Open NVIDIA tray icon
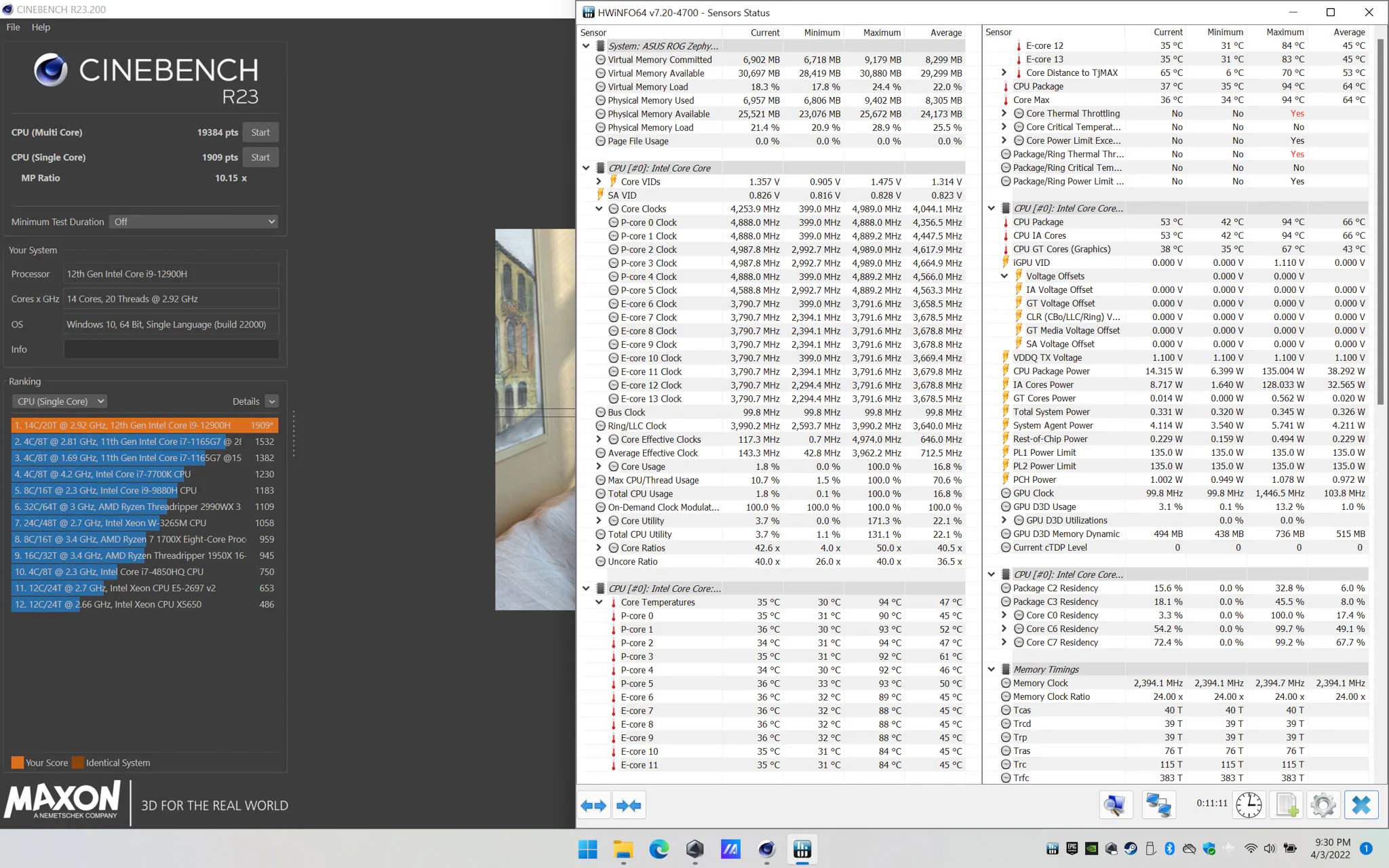The height and width of the screenshot is (868, 1389). coord(1092,848)
